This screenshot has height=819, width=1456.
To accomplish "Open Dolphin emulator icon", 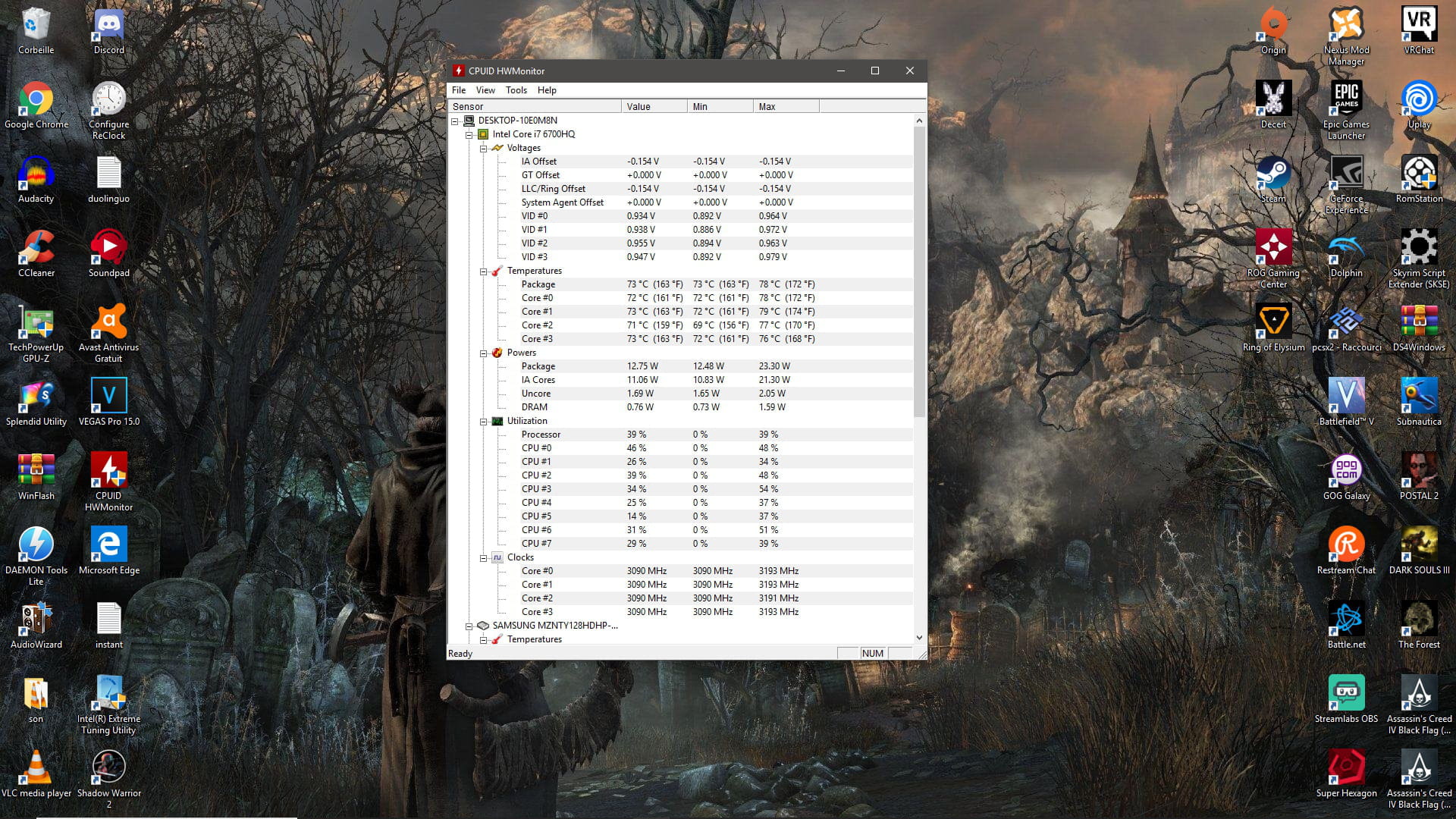I will pyautogui.click(x=1346, y=254).
